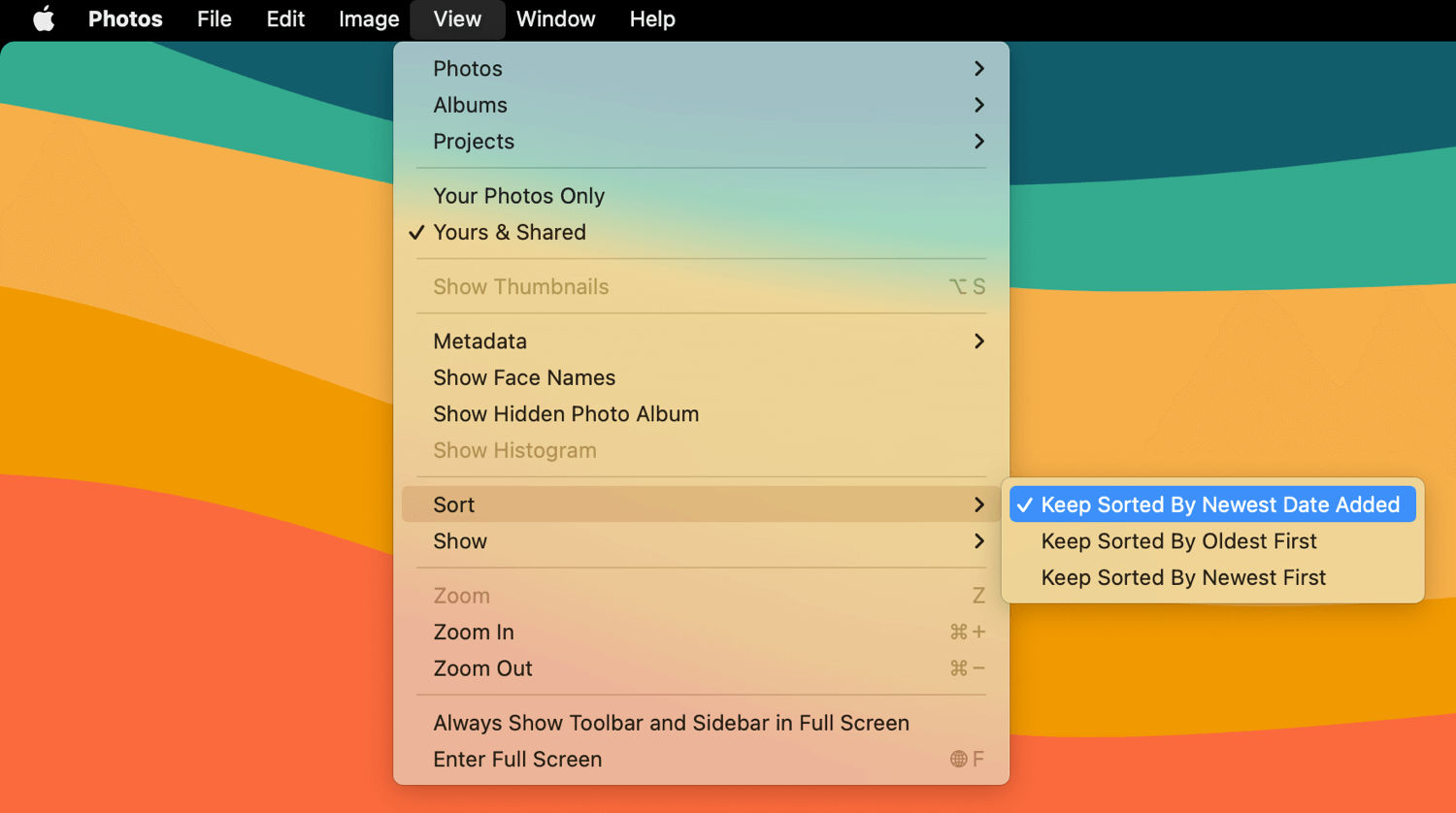Open the Image menu
Viewport: 1456px width, 813px height.
coord(369,19)
